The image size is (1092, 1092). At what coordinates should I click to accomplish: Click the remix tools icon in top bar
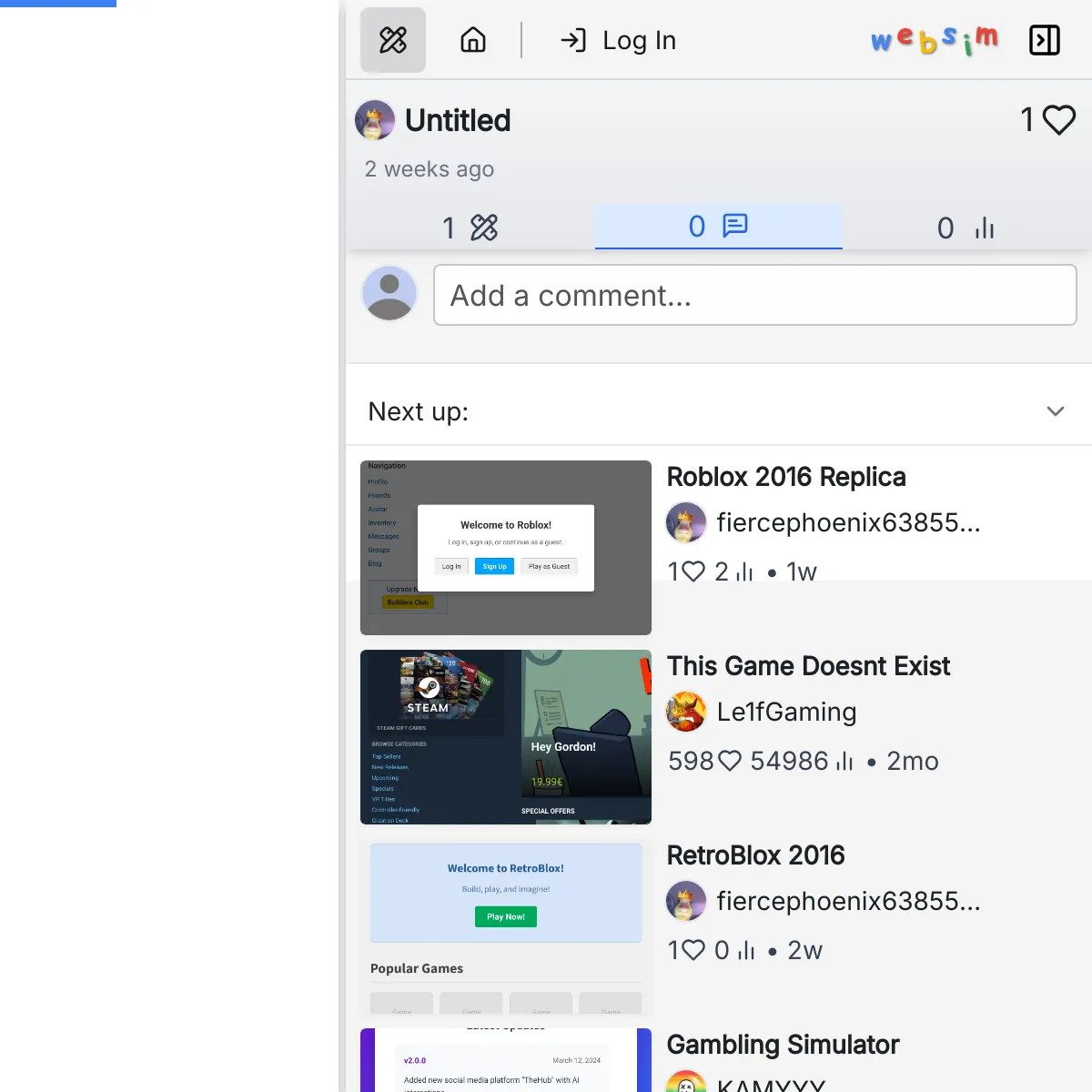pyautogui.click(x=393, y=40)
